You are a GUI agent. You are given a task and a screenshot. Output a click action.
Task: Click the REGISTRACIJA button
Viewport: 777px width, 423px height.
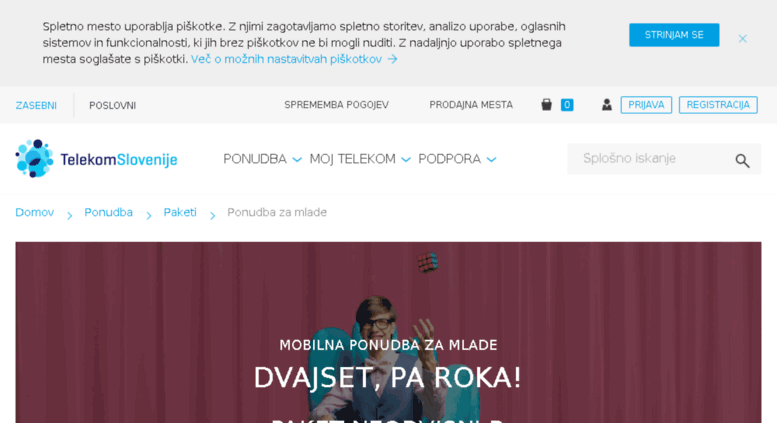point(718,105)
